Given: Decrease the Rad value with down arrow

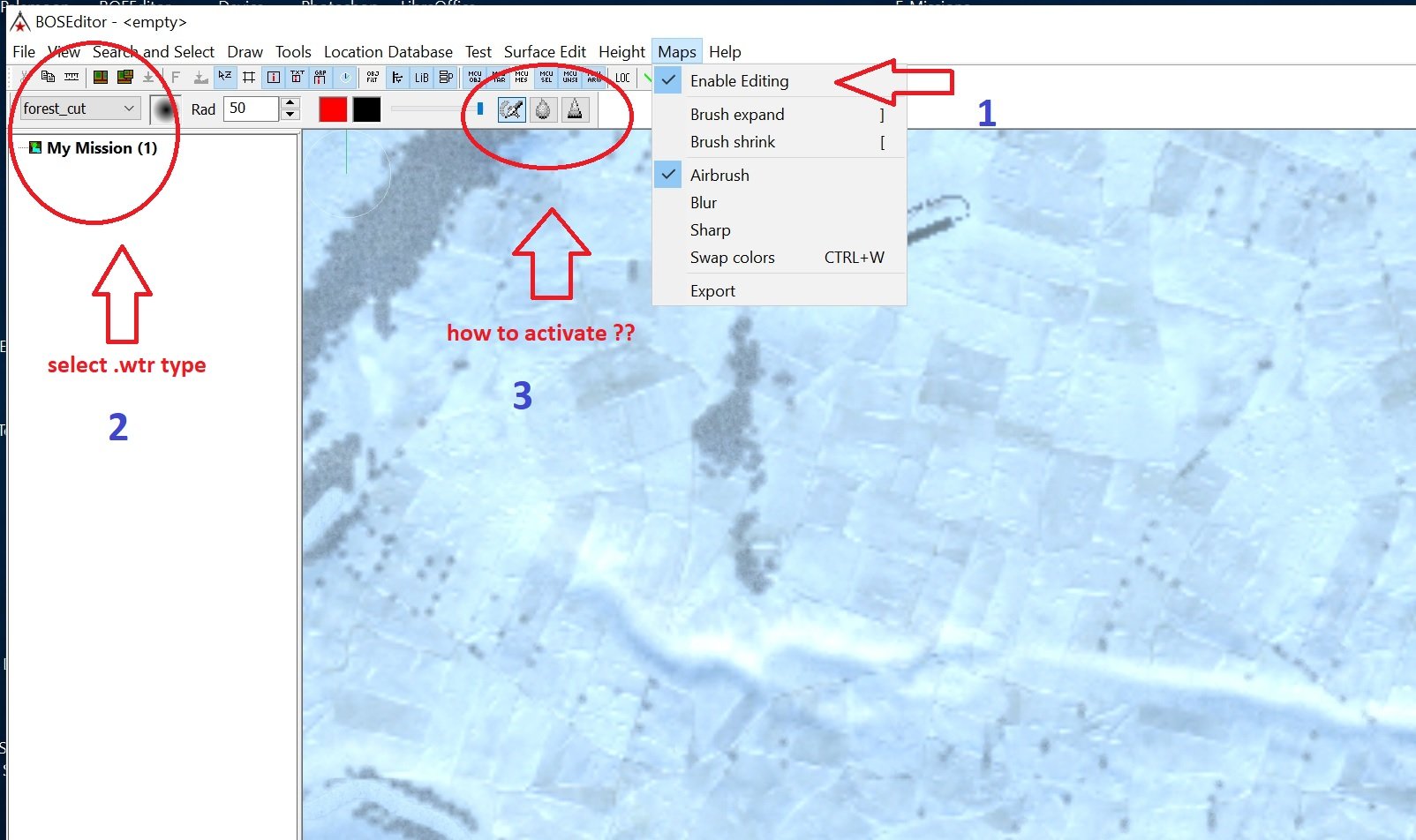Looking at the screenshot, I should [290, 115].
